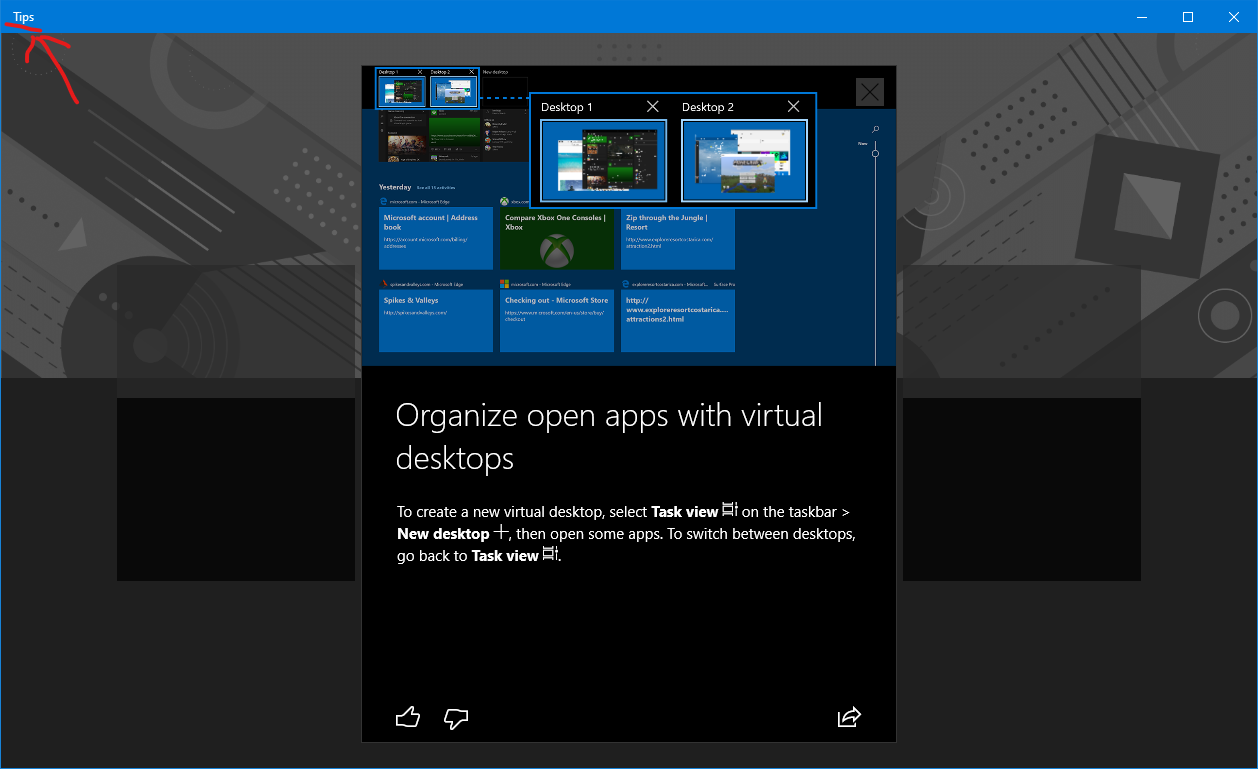Image resolution: width=1258 pixels, height=769 pixels.
Task: Click 'Zip through the Jungle | Resort' card
Action: click(678, 238)
